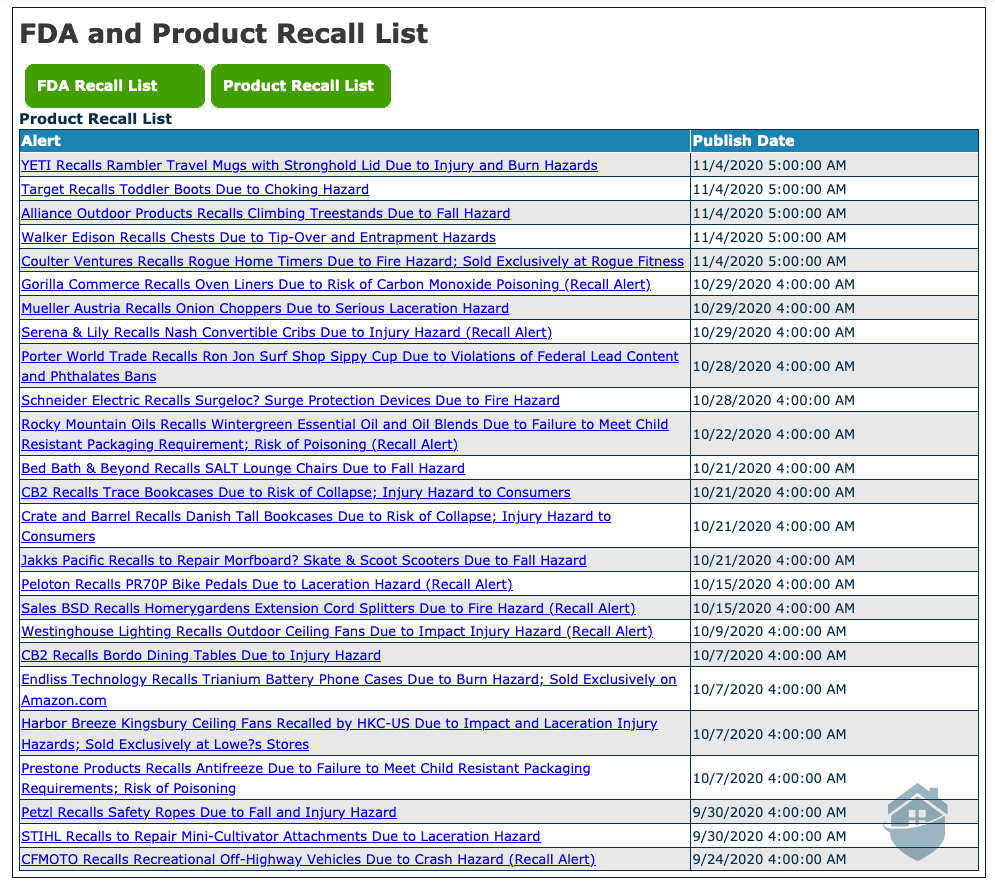The height and width of the screenshot is (893, 995).
Task: Select the 9/24/2020 4:00:00 AM date cell
Action: coord(834,859)
